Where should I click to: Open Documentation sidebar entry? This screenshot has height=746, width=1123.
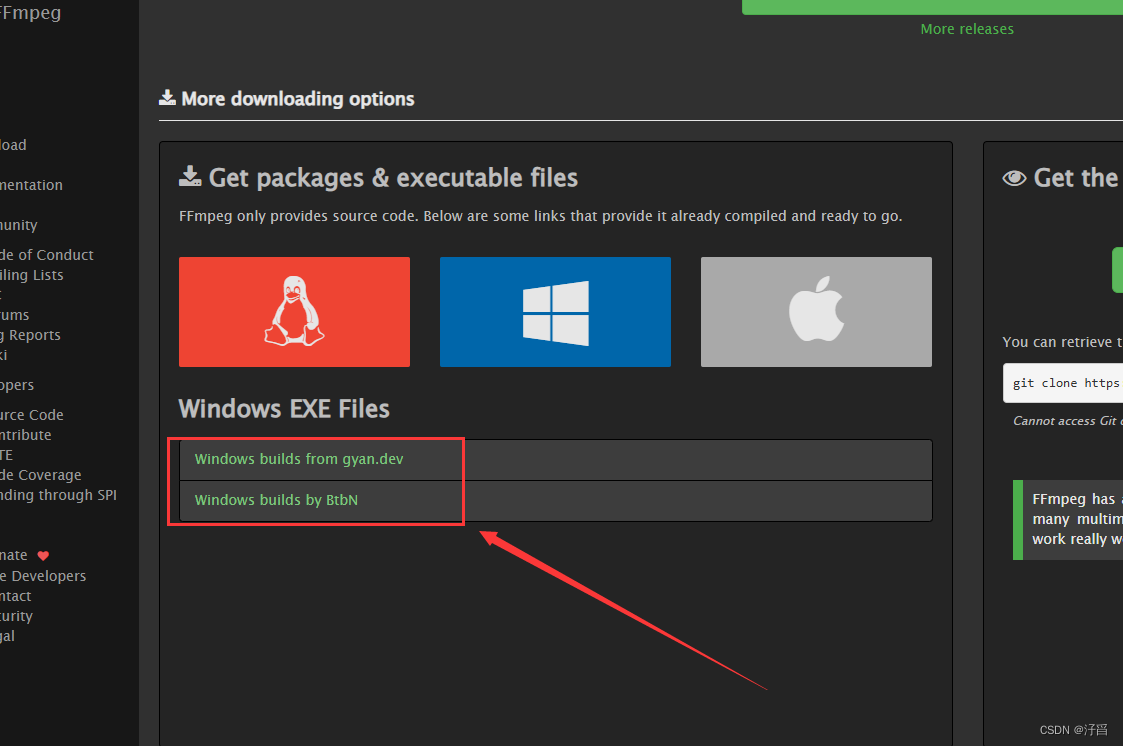[x=32, y=185]
